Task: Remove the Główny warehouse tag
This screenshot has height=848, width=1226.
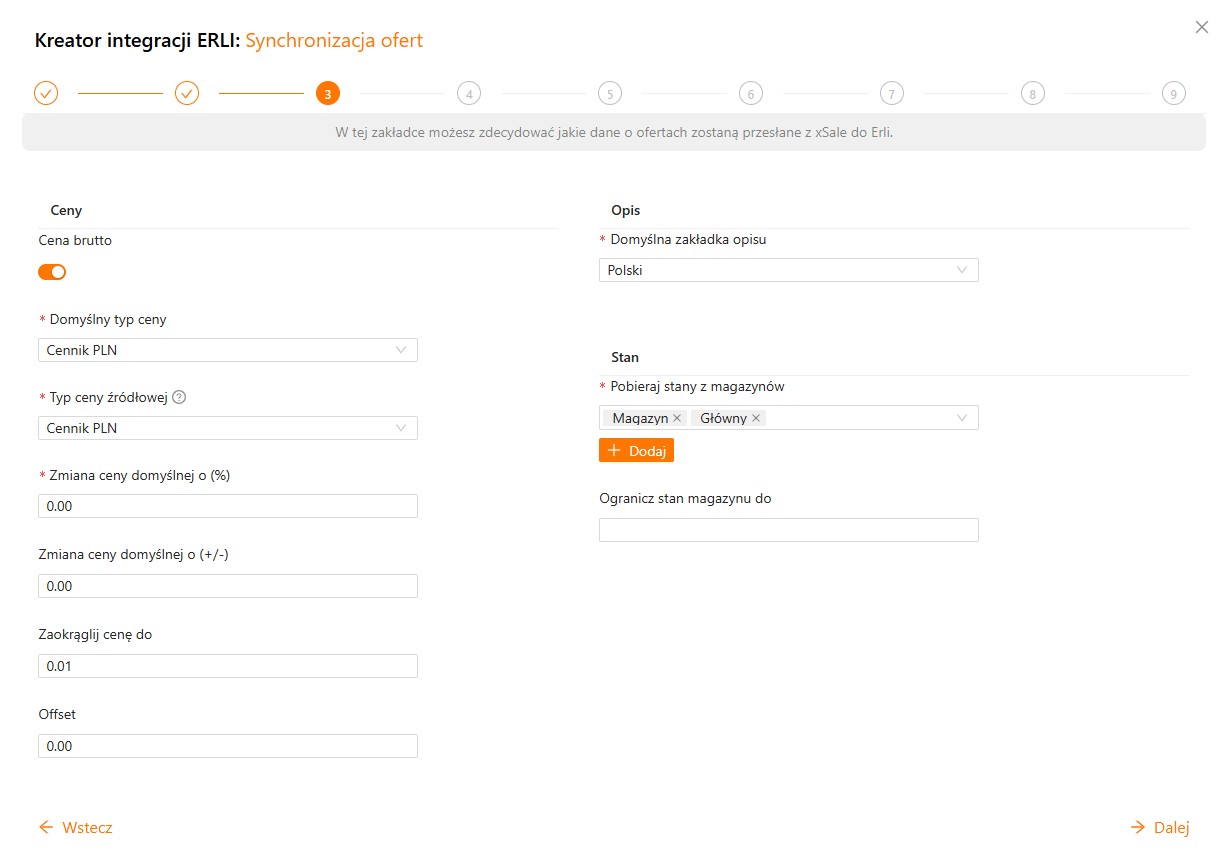Action: coord(756,418)
